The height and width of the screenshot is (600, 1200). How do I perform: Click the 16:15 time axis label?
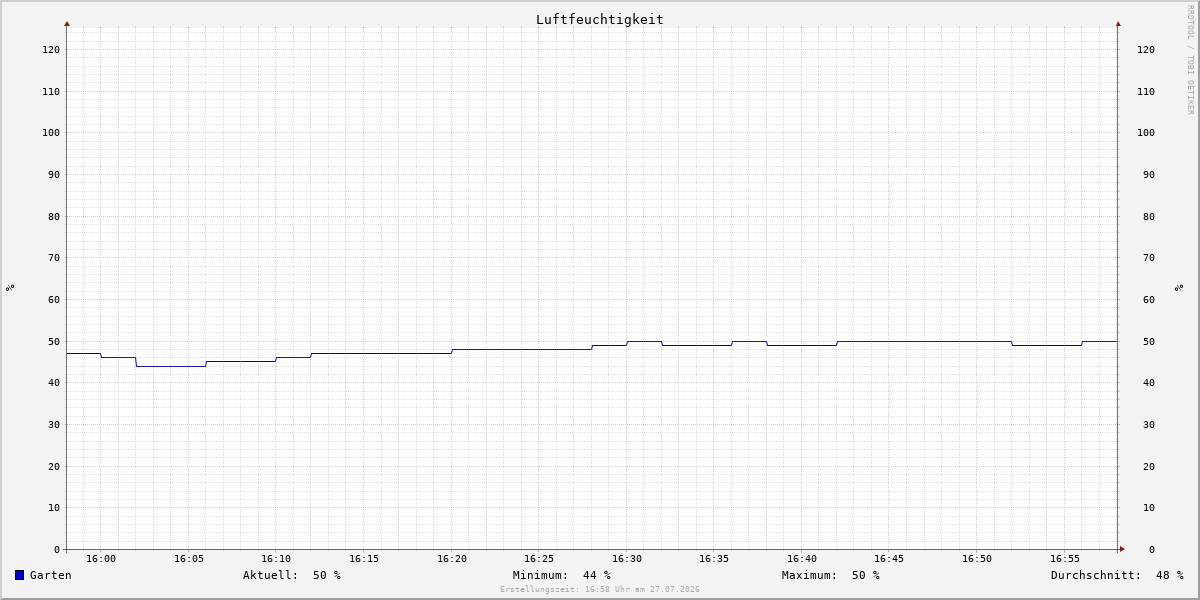[364, 559]
